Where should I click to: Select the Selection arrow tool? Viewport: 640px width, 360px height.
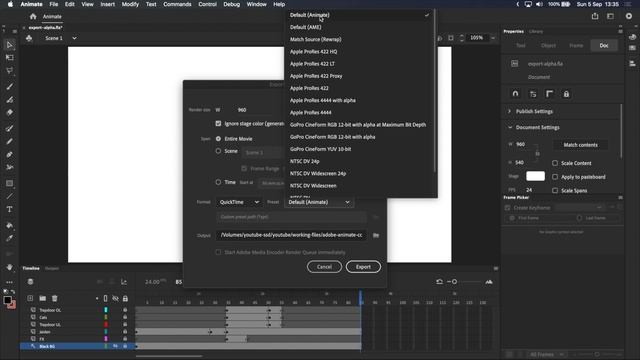(9, 45)
